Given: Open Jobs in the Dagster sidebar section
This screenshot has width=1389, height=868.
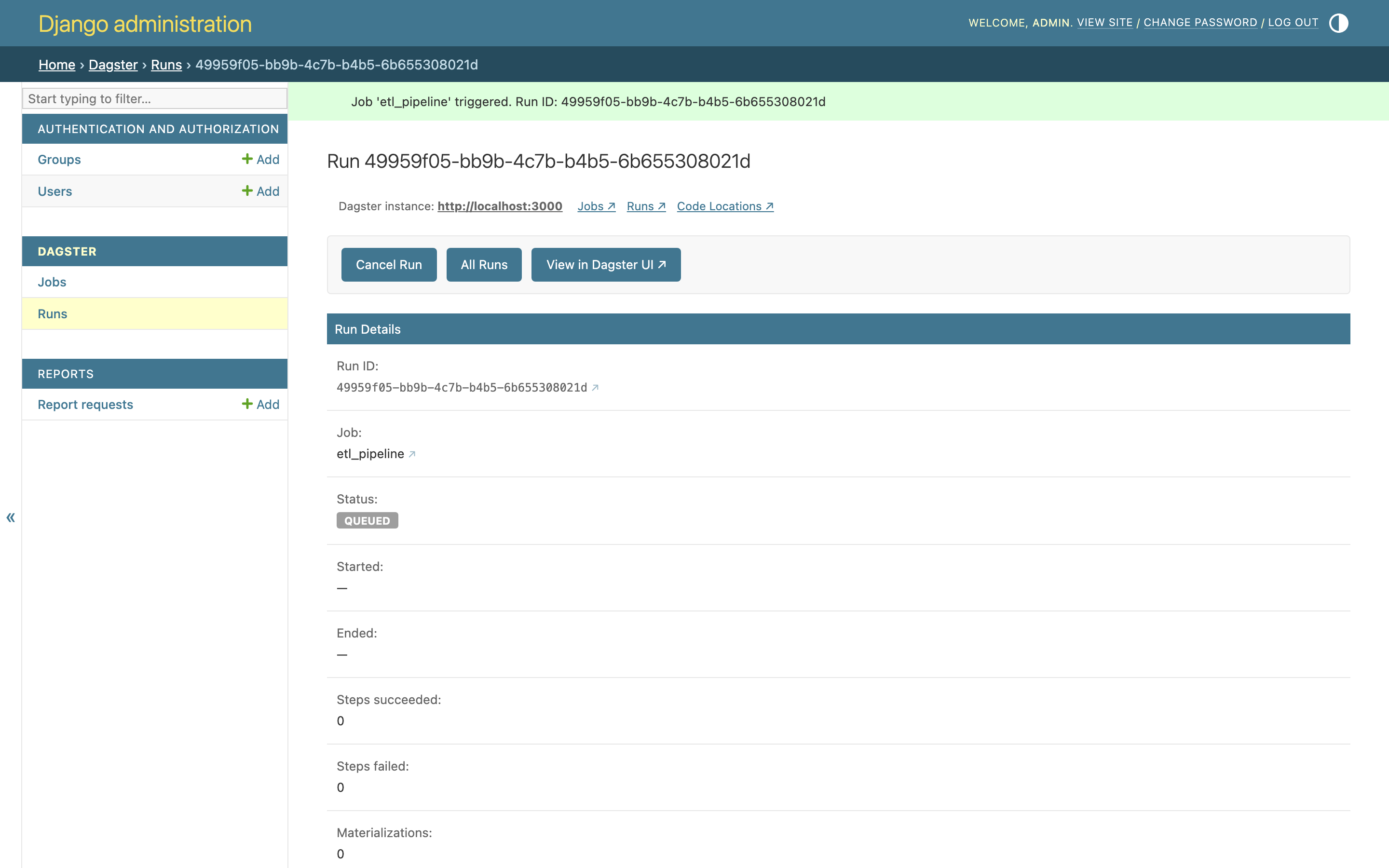Looking at the screenshot, I should 52,282.
